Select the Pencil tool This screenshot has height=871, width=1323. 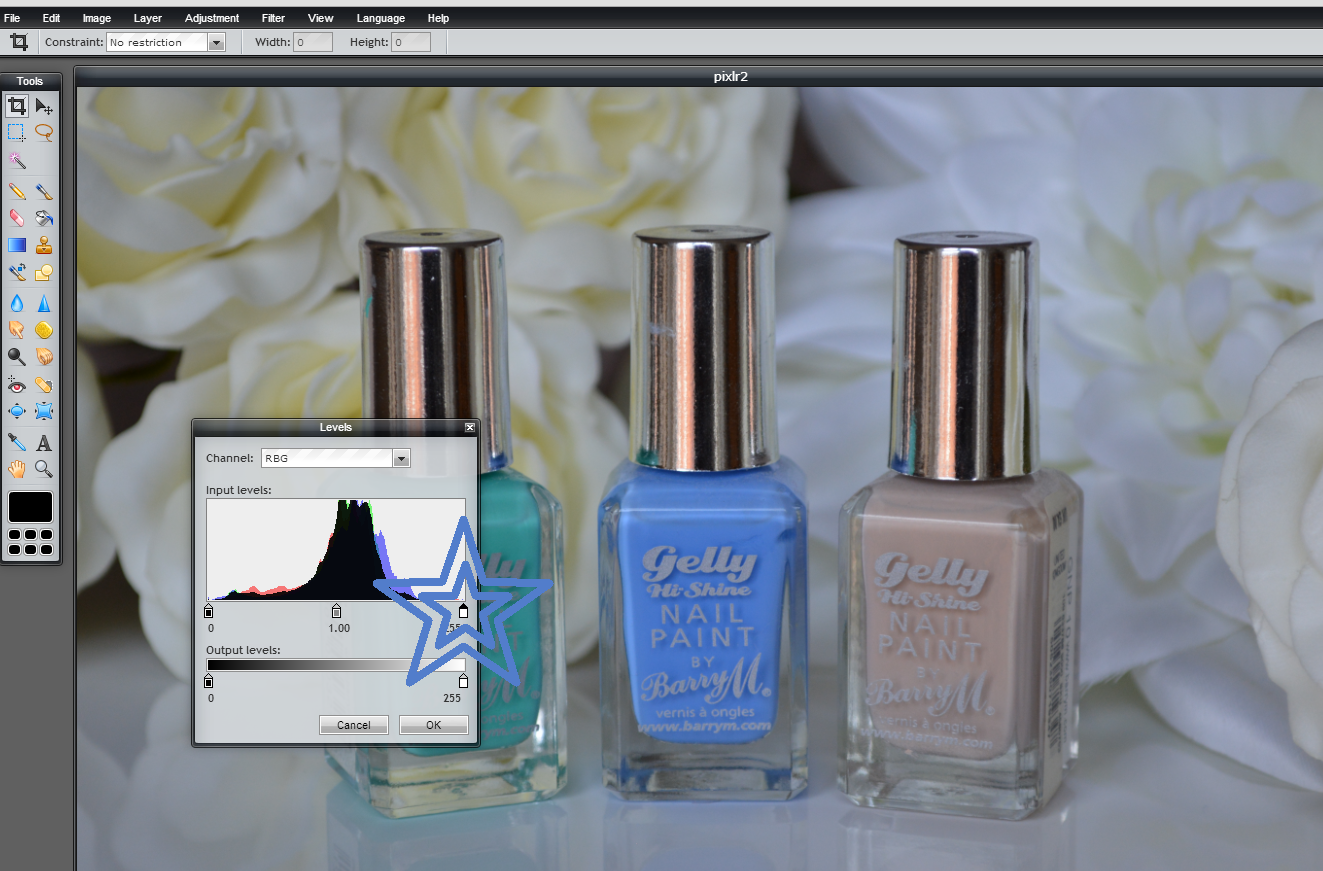point(17,191)
